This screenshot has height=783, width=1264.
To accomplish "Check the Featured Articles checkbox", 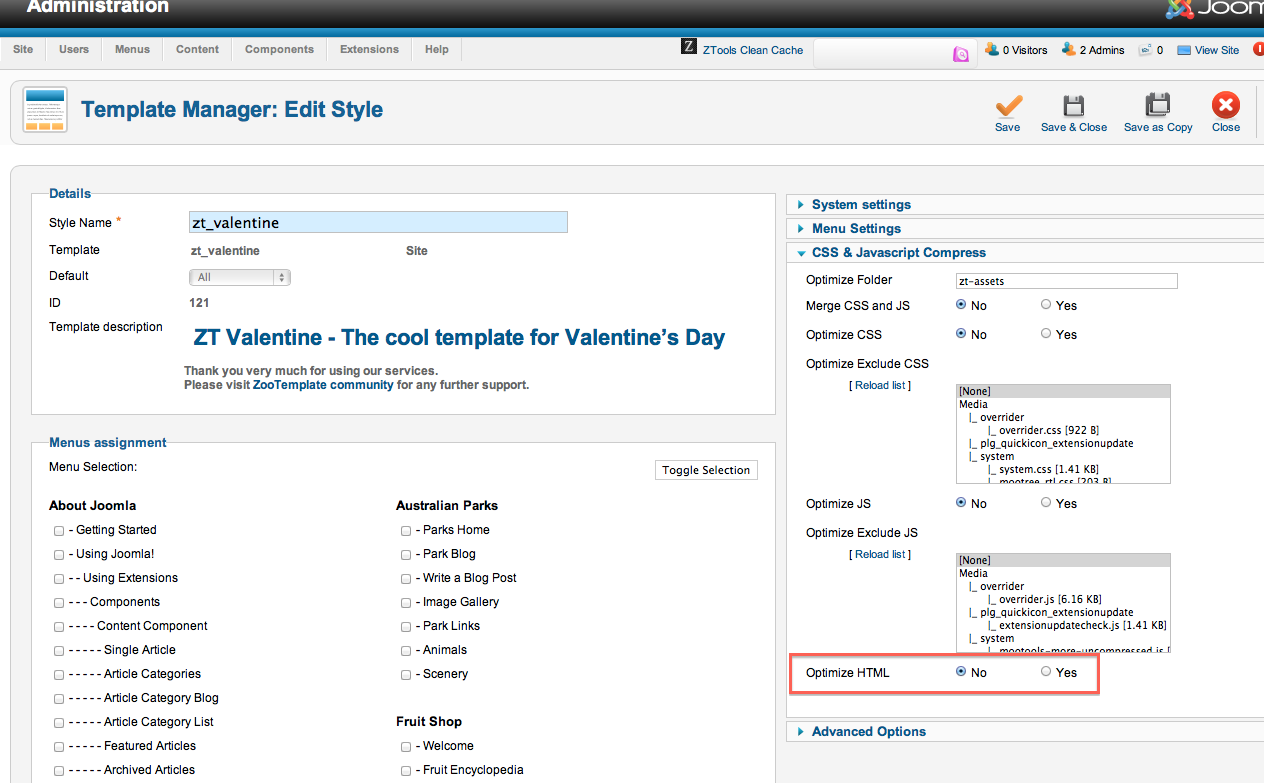I will pos(59,747).
